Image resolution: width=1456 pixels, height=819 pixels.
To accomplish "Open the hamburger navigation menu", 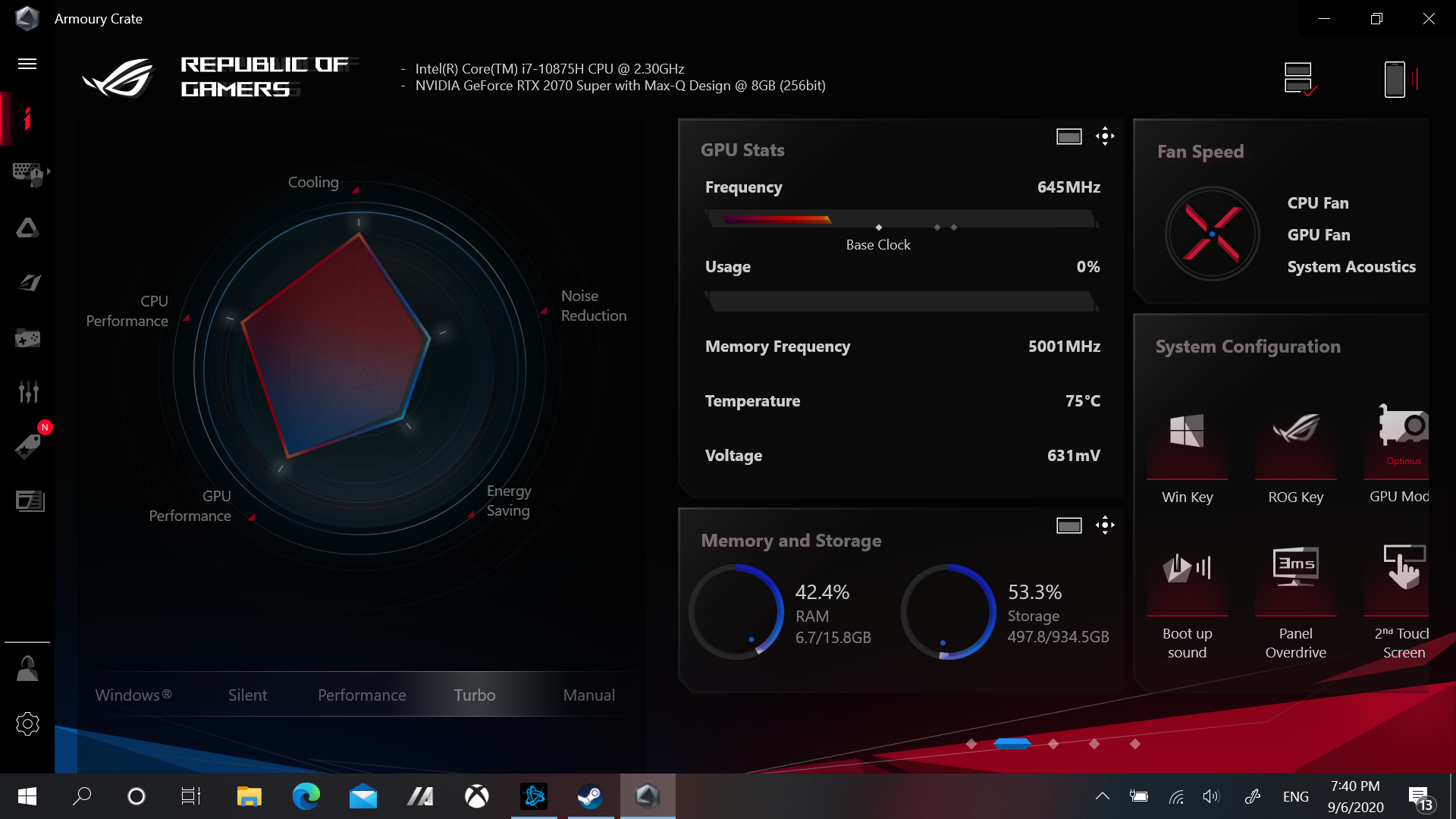I will 27,64.
